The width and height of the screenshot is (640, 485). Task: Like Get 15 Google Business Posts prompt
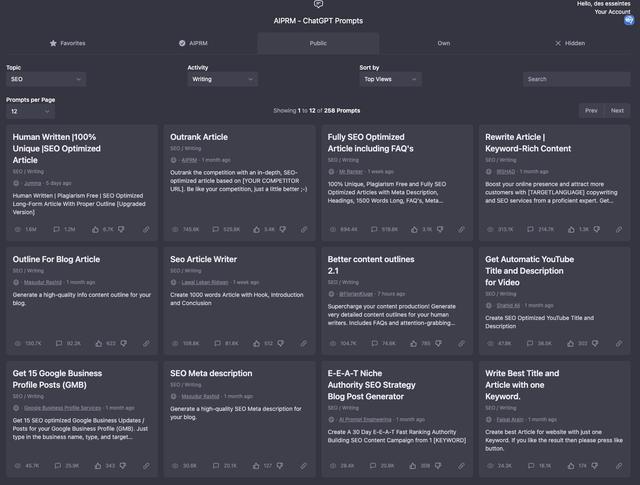point(98,465)
